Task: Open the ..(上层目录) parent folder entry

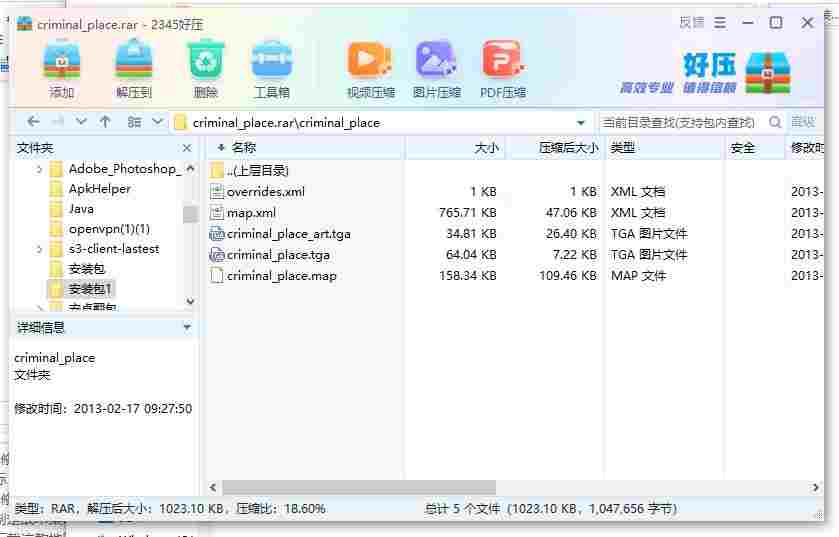Action: pos(258,171)
